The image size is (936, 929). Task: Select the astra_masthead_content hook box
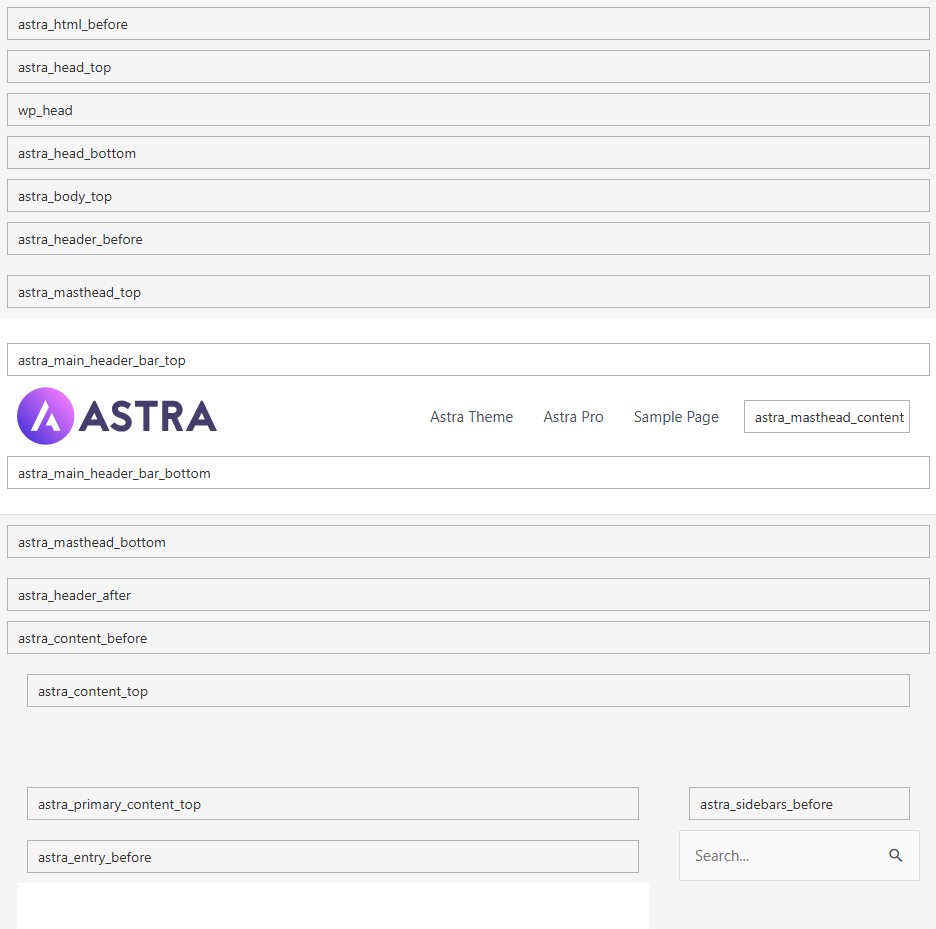[x=827, y=417]
